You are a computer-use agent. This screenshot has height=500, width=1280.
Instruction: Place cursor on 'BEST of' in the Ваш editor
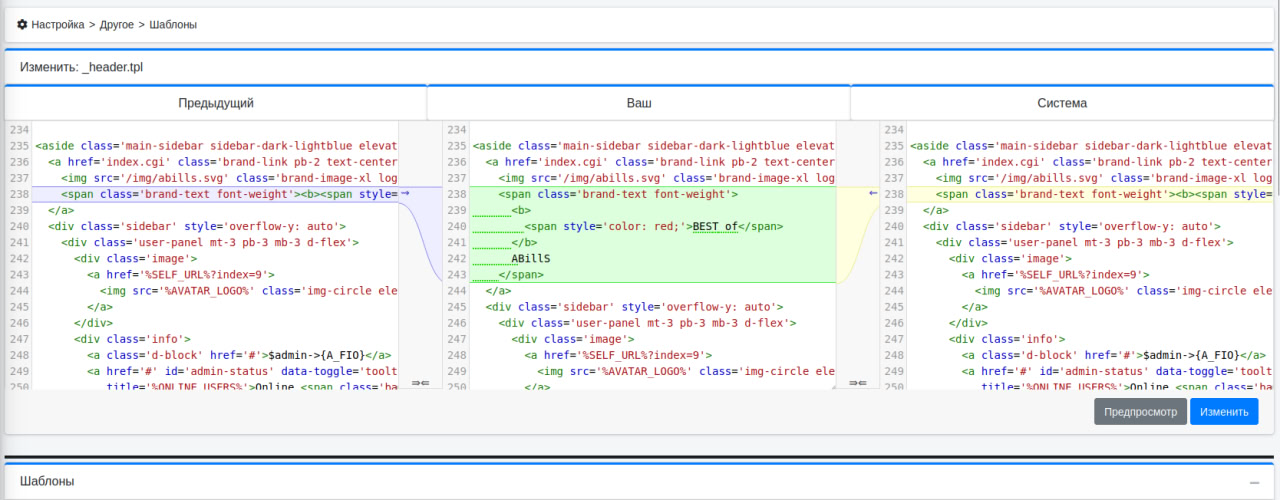[x=715, y=227]
